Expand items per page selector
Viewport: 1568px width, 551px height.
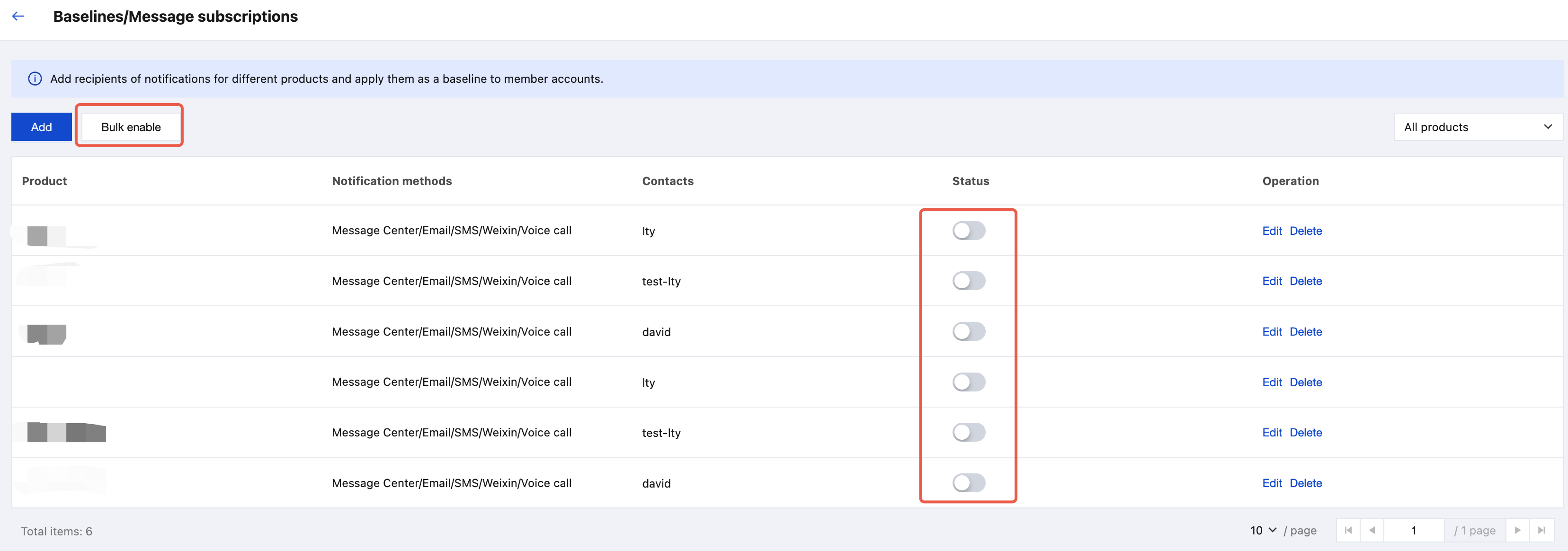pos(1263,530)
